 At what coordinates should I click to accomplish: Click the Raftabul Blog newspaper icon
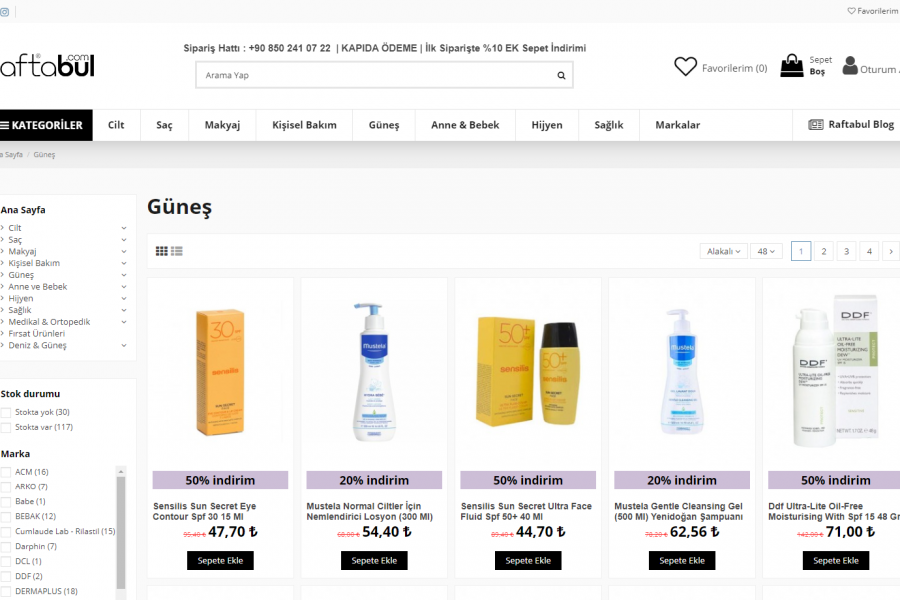(816, 125)
